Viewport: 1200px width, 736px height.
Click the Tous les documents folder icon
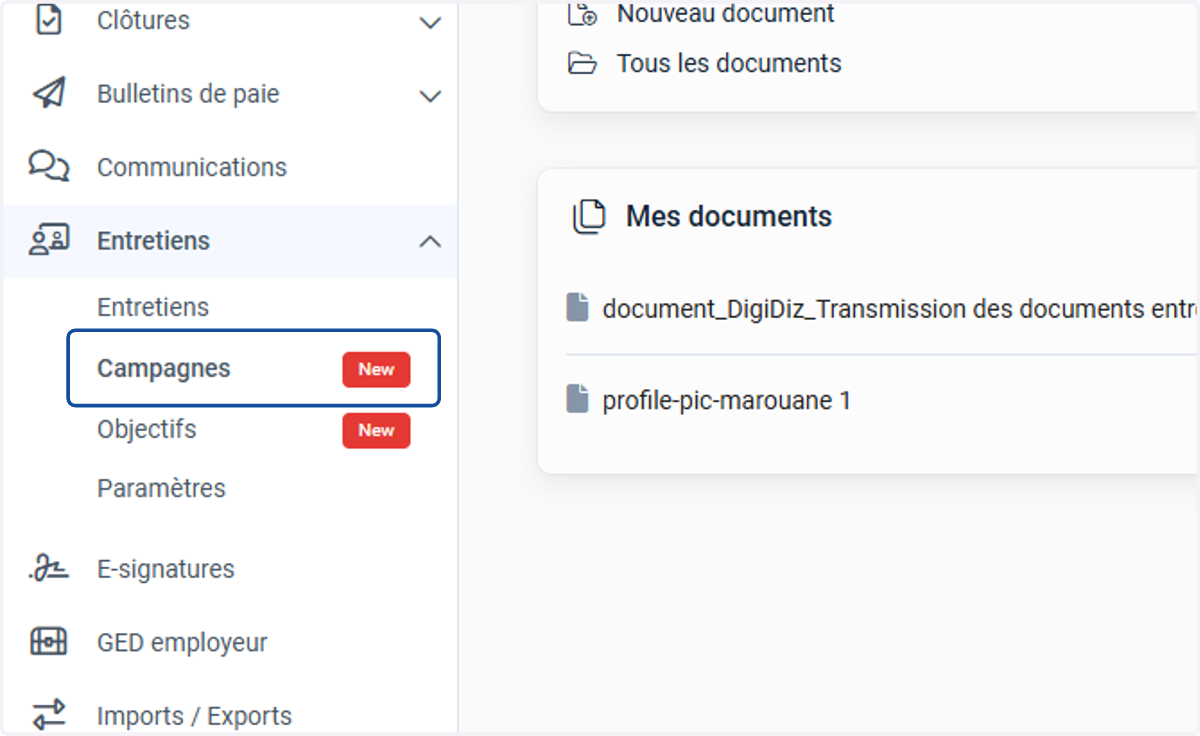(582, 64)
